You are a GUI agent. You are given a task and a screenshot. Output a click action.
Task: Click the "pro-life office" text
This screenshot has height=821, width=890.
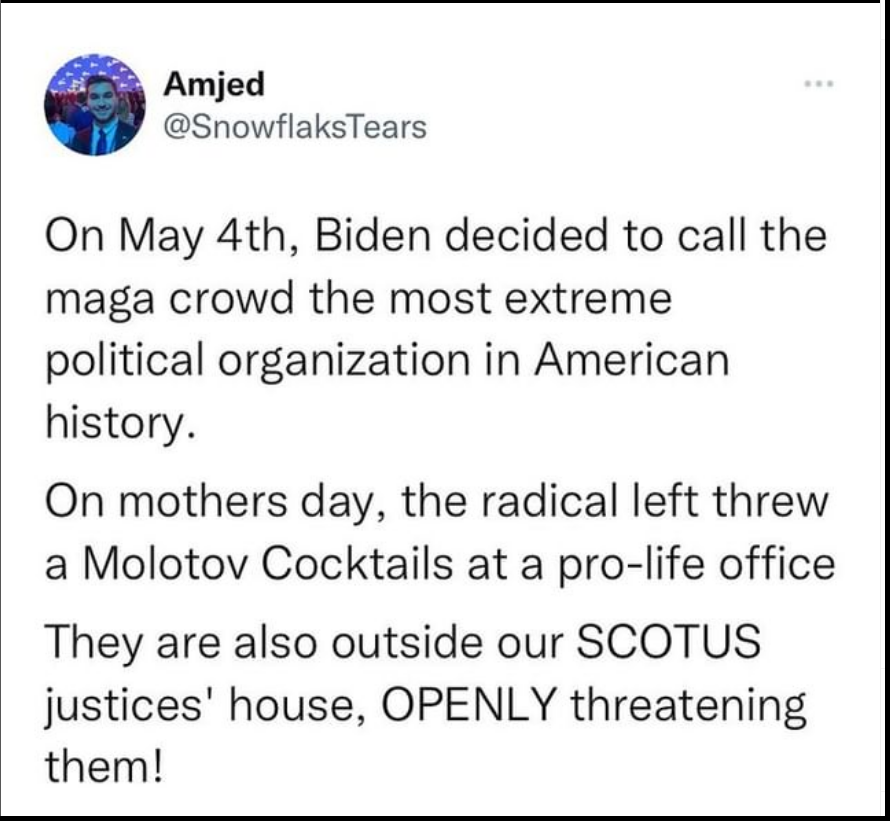696,566
